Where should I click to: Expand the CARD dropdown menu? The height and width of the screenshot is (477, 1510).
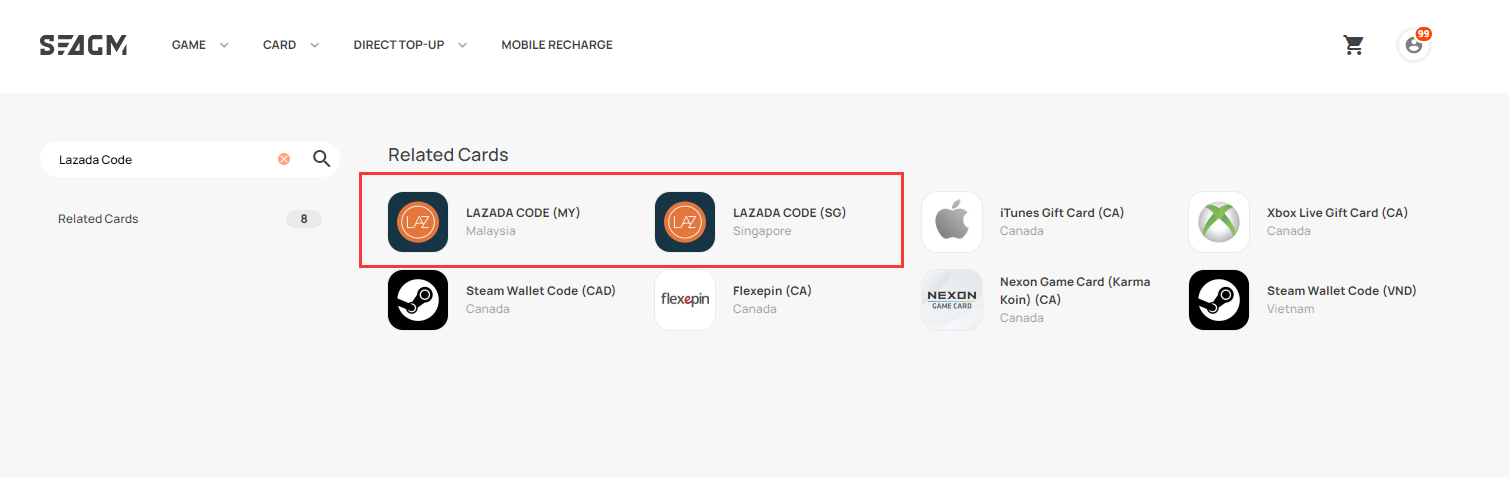click(291, 45)
